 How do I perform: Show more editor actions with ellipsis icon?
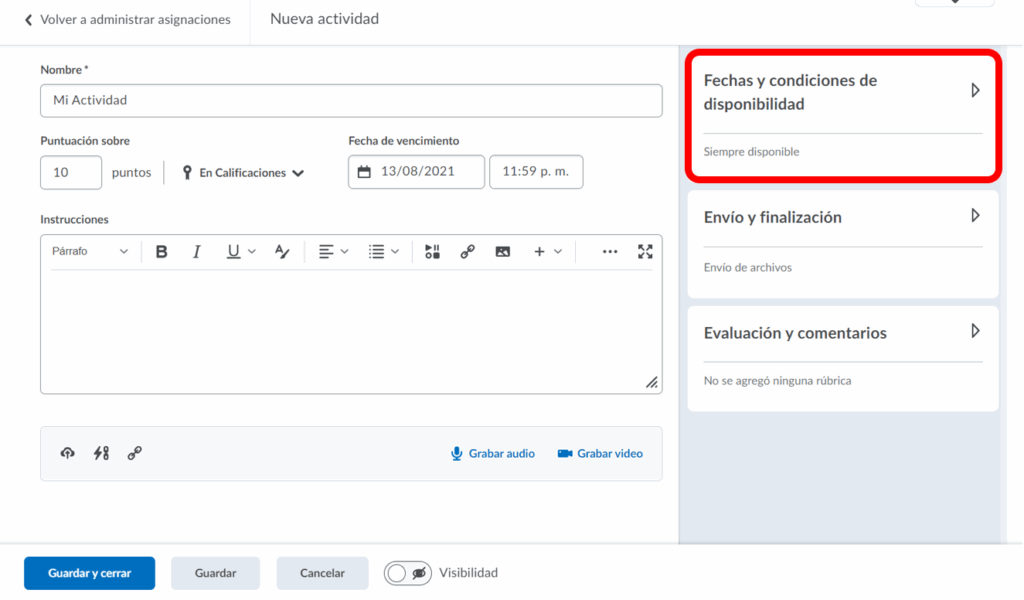click(x=610, y=252)
